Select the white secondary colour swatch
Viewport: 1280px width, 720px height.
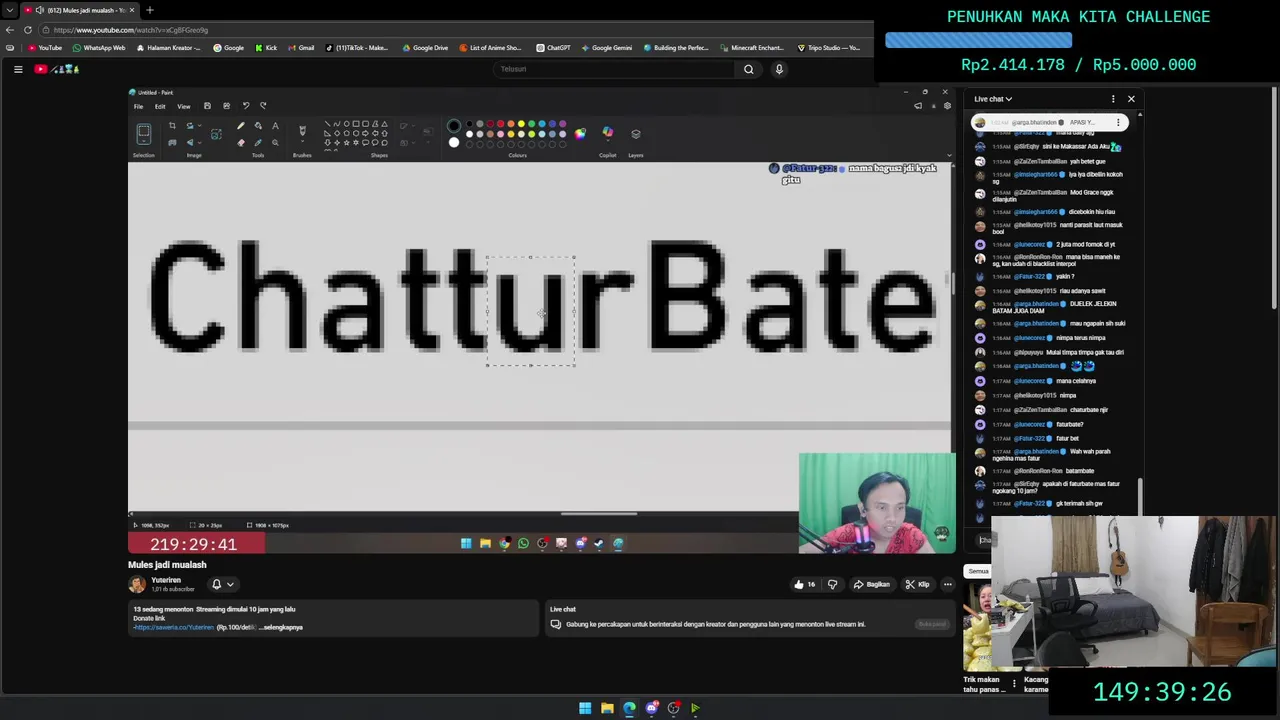(454, 143)
